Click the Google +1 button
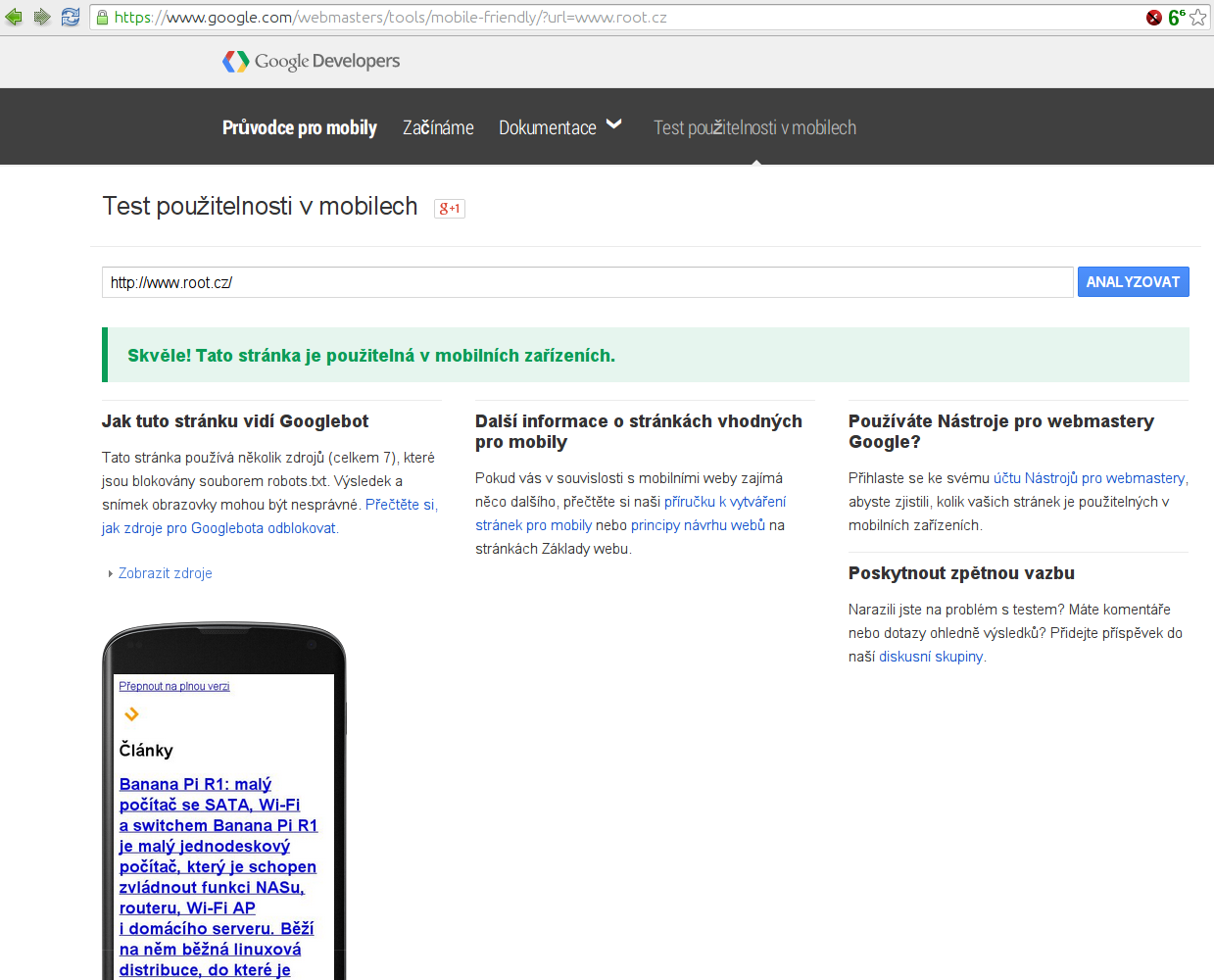The image size is (1214, 980). click(x=450, y=208)
